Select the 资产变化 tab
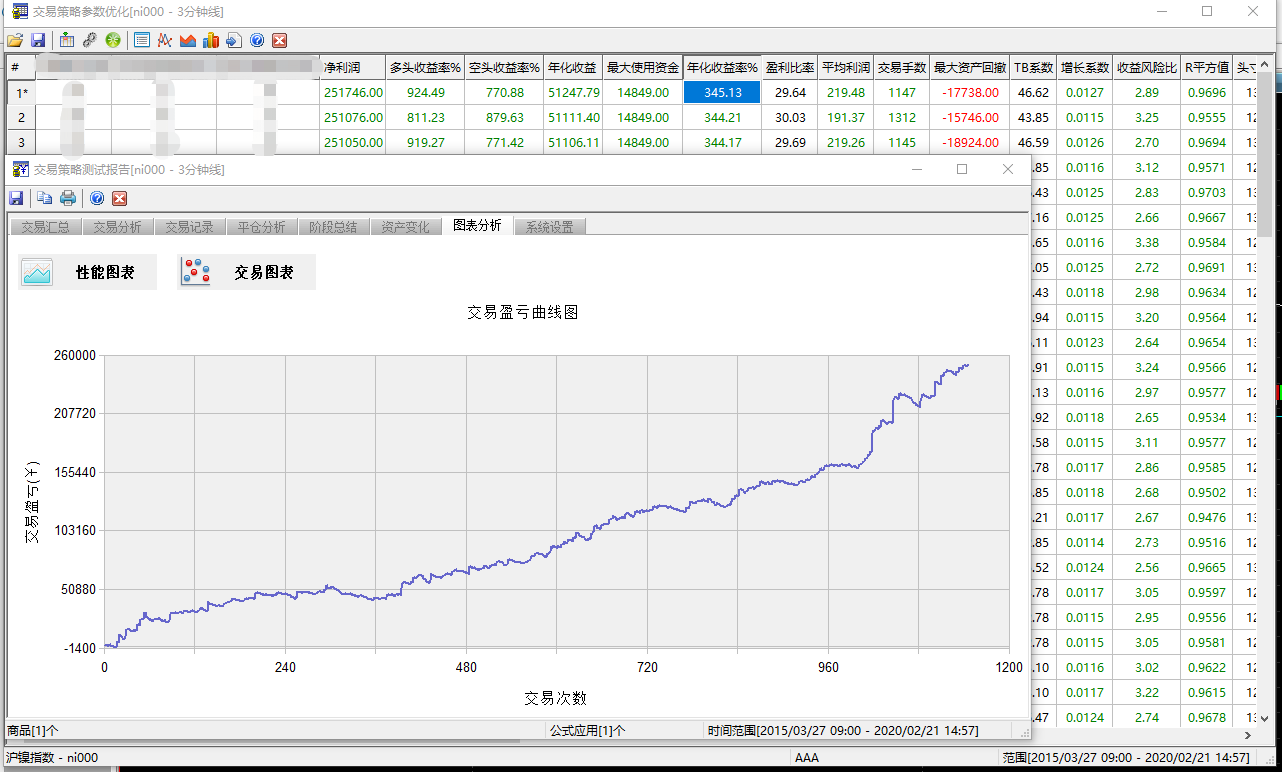Viewport: 1282px width, 772px height. pyautogui.click(x=405, y=227)
